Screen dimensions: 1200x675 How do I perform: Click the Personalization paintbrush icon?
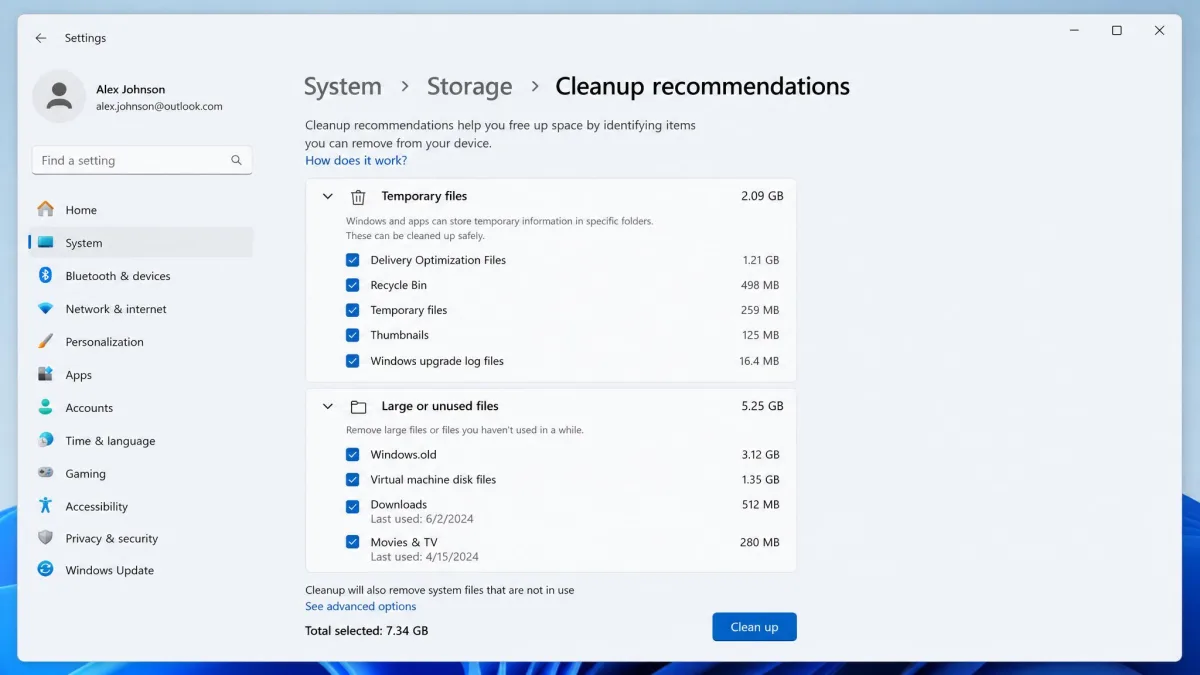[46, 341]
